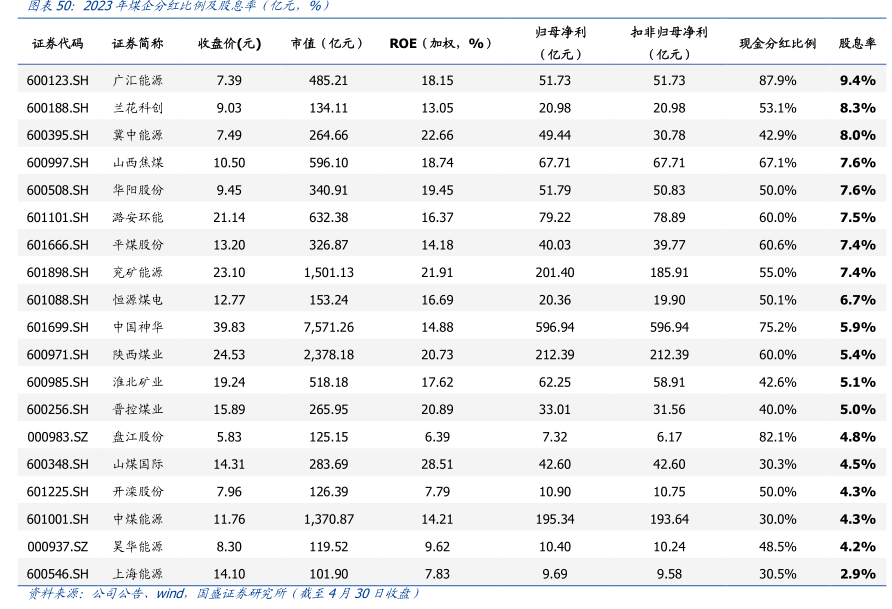Screen dimensions: 892x609
Task: Select the company name 中煤能源
Action: 138,519
